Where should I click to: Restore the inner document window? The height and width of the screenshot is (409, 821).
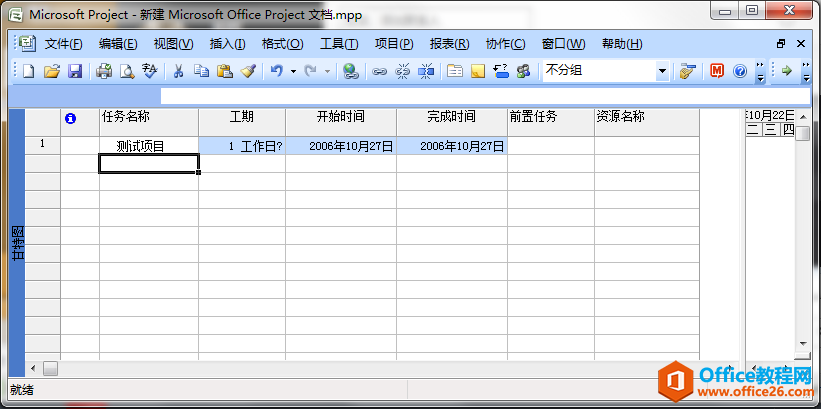(x=781, y=44)
